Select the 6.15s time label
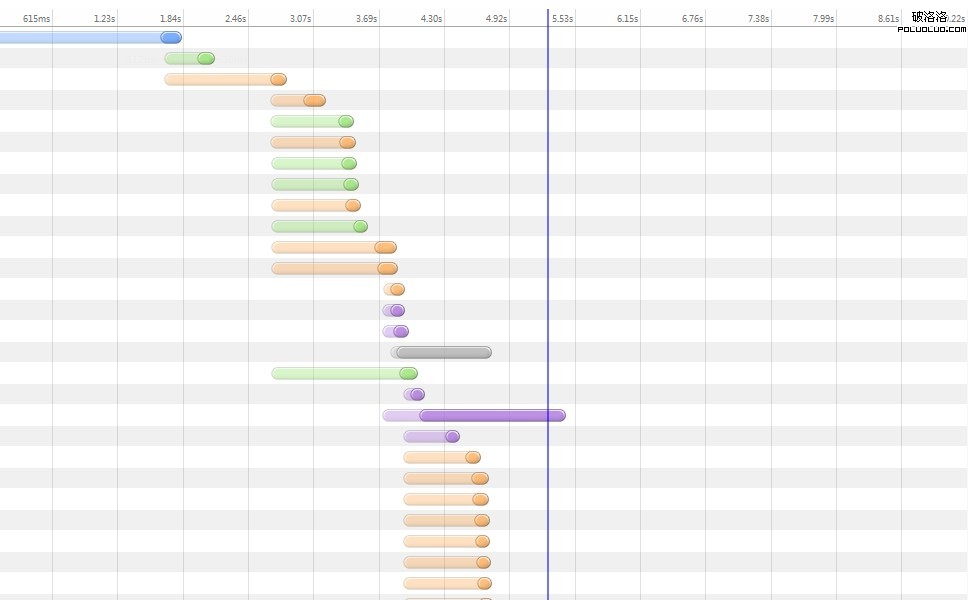This screenshot has height=600, width=977. [x=627, y=19]
